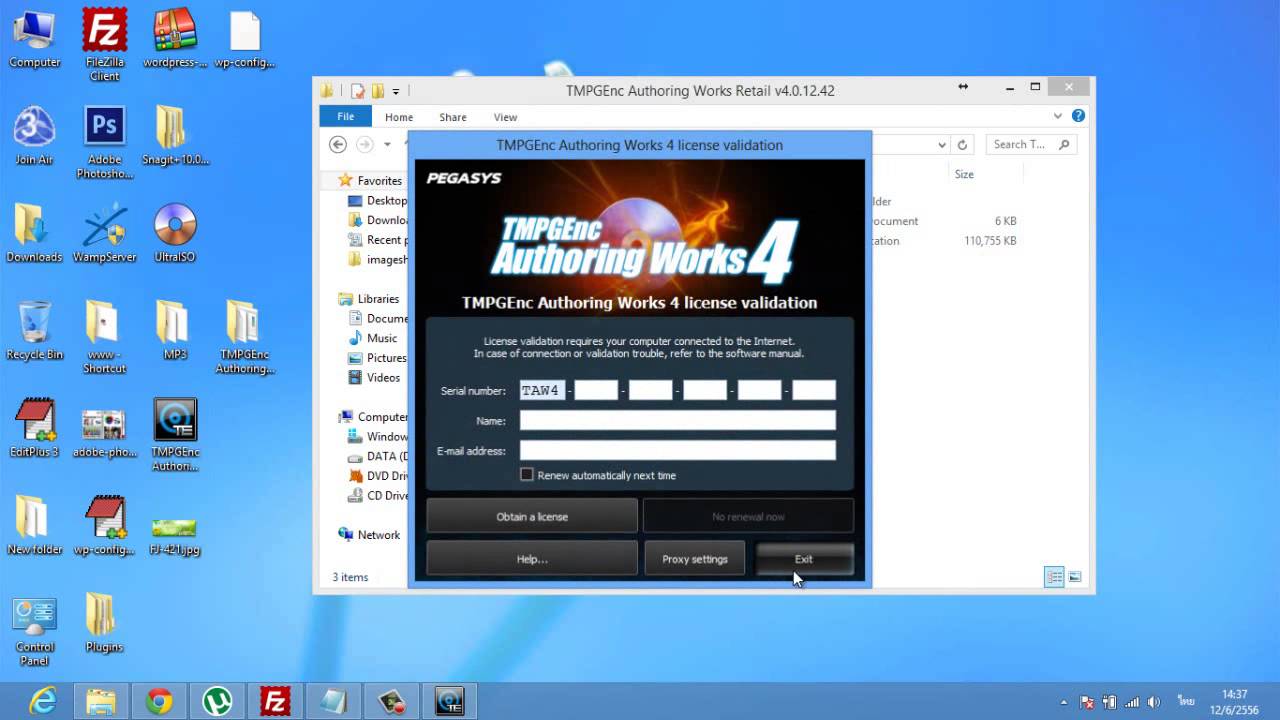Switch input language in system tray
This screenshot has height=720, width=1280.
tap(1187, 702)
